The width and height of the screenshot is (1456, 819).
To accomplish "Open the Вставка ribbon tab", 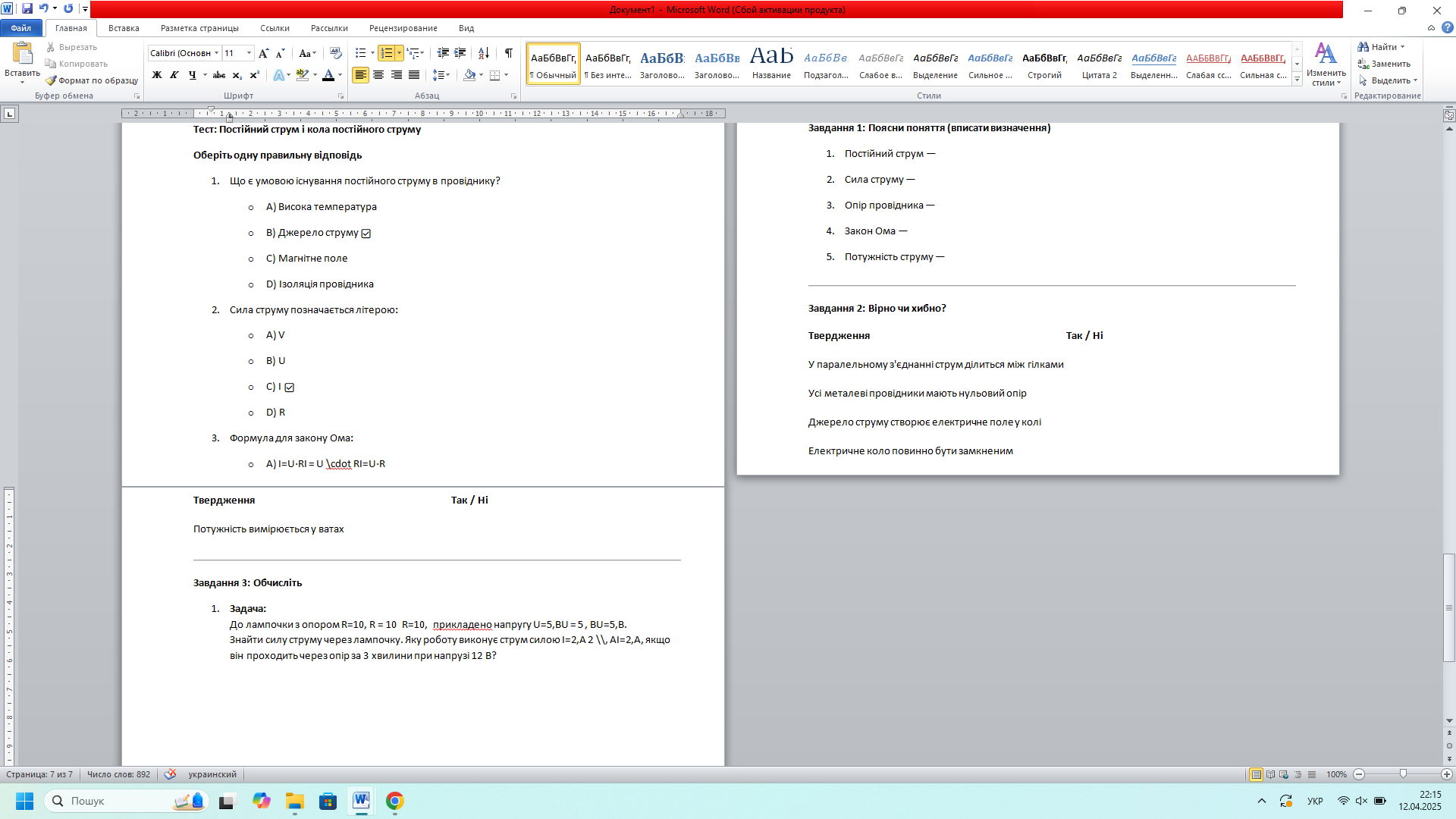I will 124,28.
